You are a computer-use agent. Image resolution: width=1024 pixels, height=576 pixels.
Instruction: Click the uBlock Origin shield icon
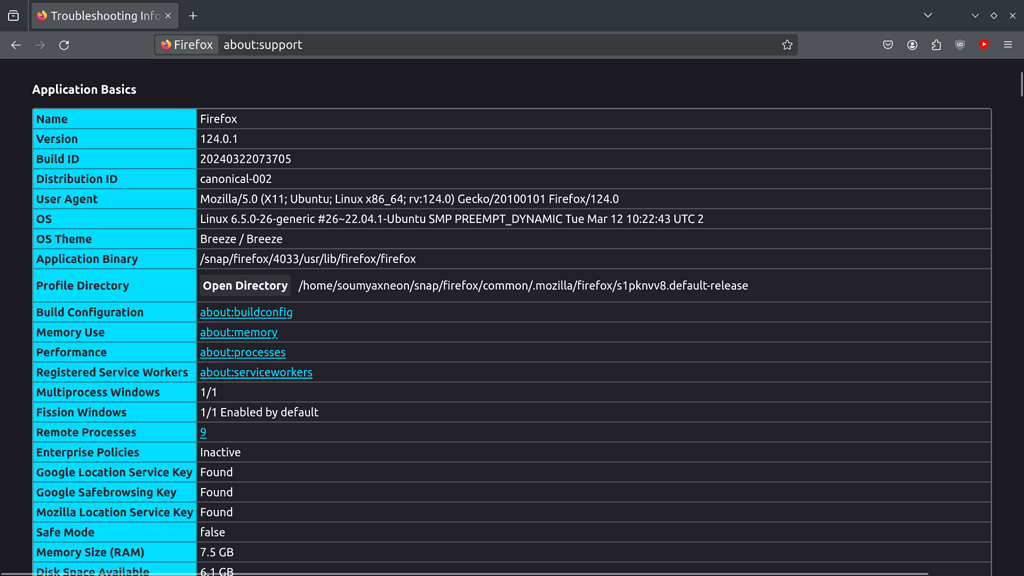(960, 45)
